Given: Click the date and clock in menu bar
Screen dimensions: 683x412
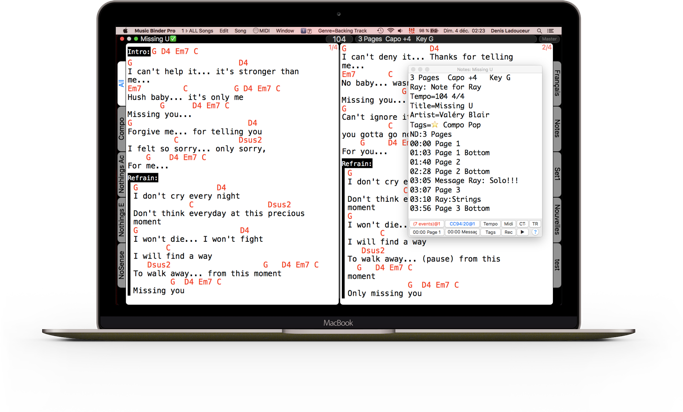Looking at the screenshot, I should pyautogui.click(x=464, y=31).
